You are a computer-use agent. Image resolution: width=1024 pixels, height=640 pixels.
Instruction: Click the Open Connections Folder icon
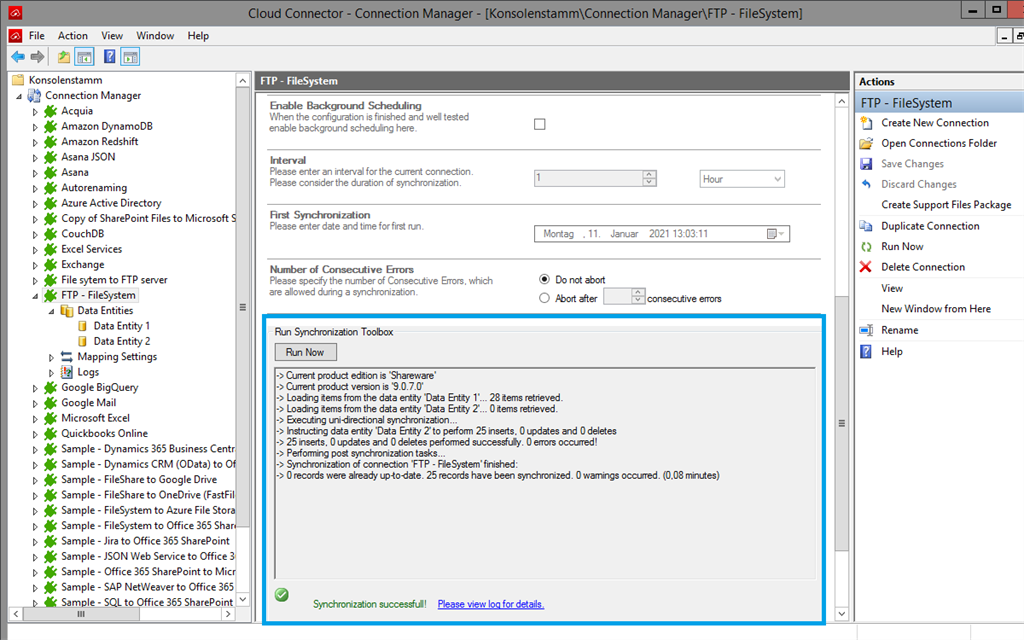pos(866,144)
